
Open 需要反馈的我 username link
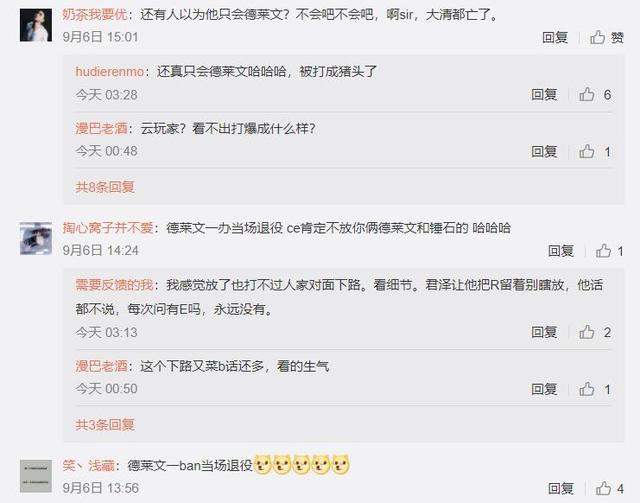click(x=114, y=285)
